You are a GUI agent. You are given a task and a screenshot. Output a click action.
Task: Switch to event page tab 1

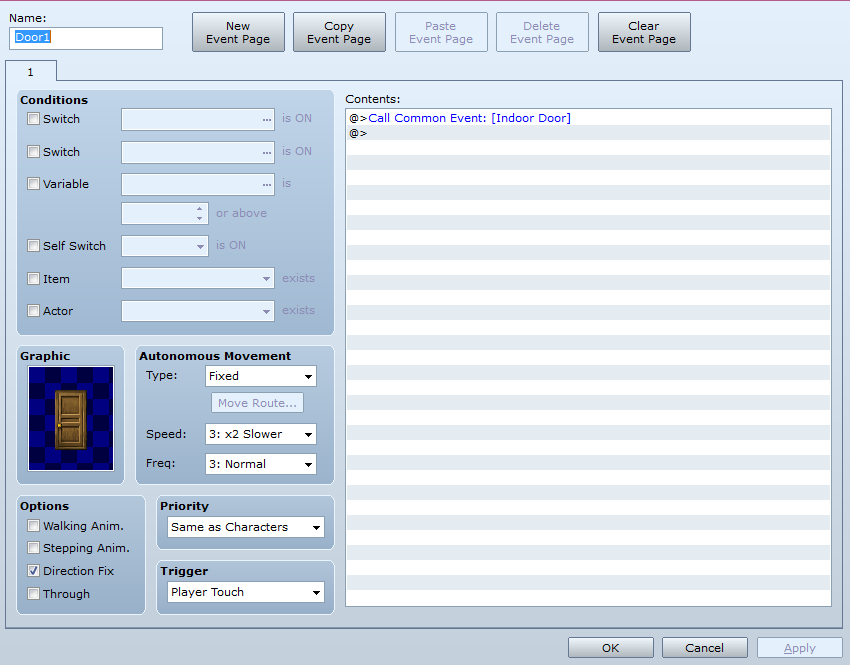[30, 72]
